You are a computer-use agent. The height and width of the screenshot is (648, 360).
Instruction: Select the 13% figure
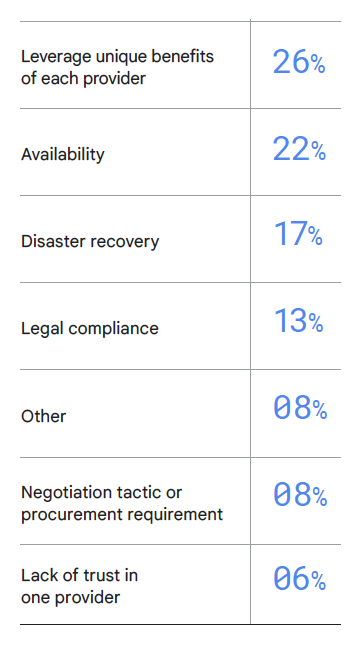click(x=298, y=321)
